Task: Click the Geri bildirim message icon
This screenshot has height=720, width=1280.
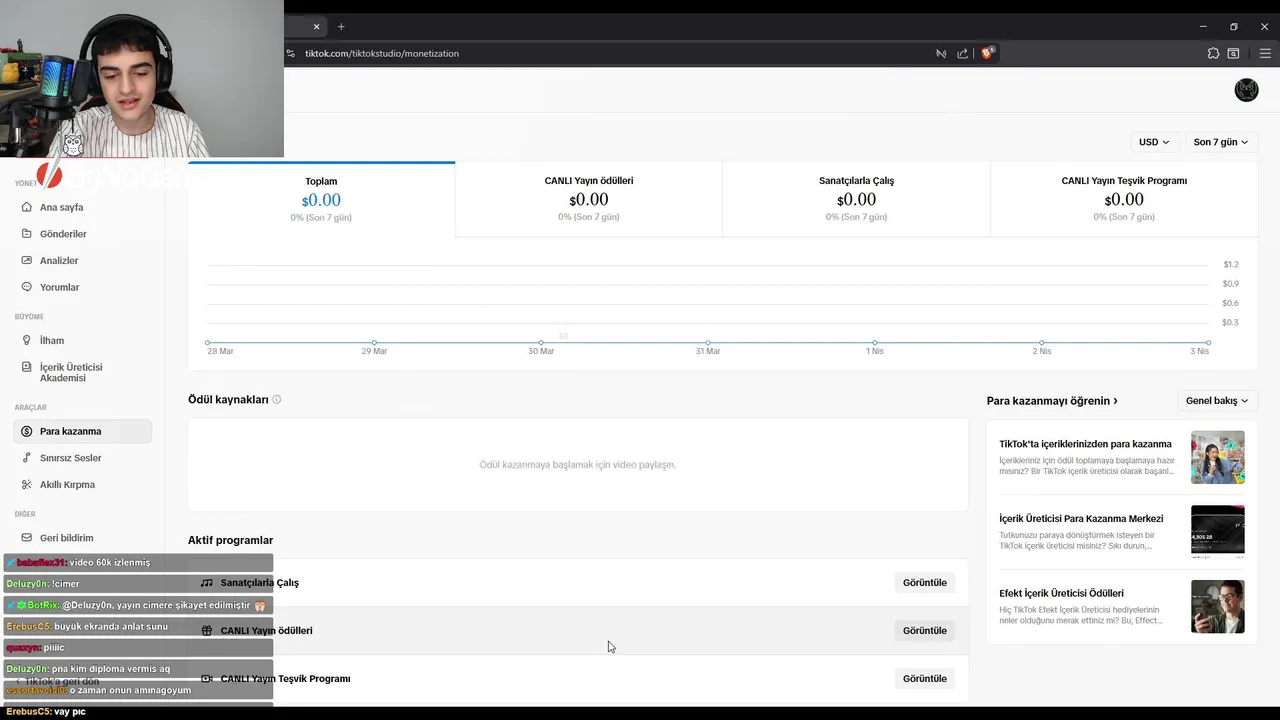Action: click(x=27, y=538)
